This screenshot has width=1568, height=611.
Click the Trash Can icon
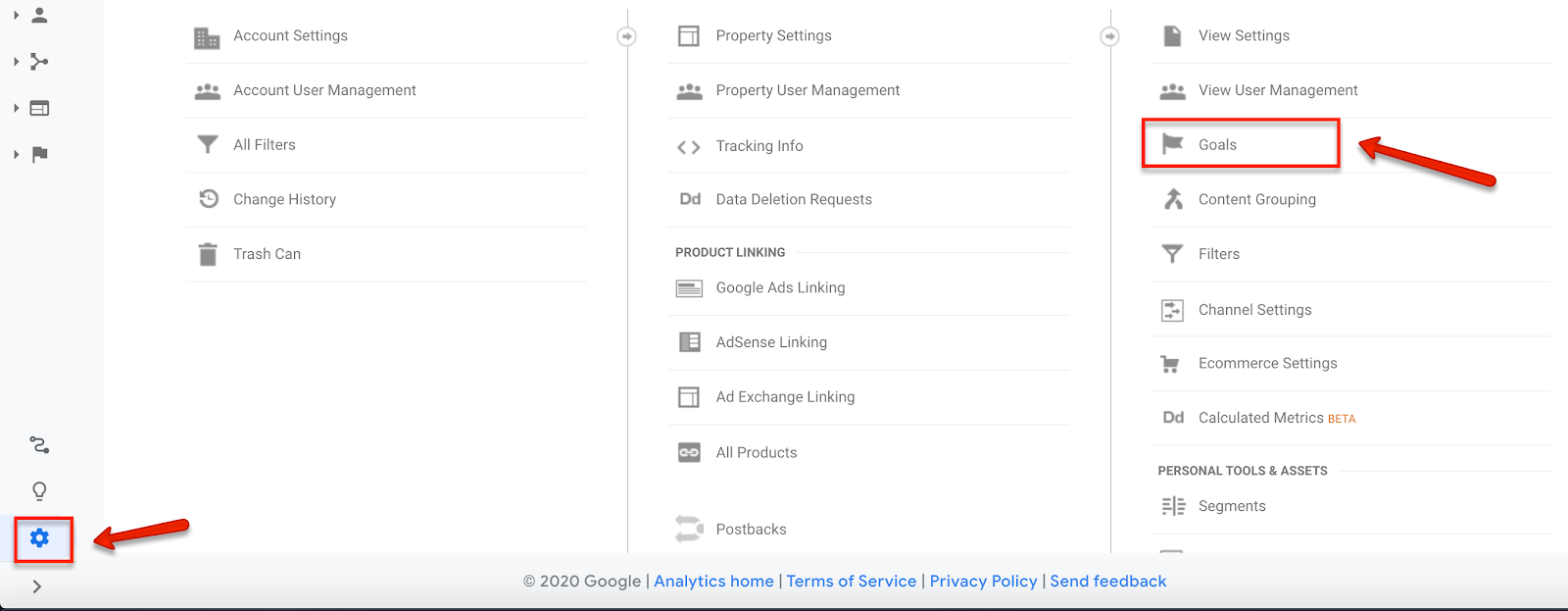coord(208,254)
